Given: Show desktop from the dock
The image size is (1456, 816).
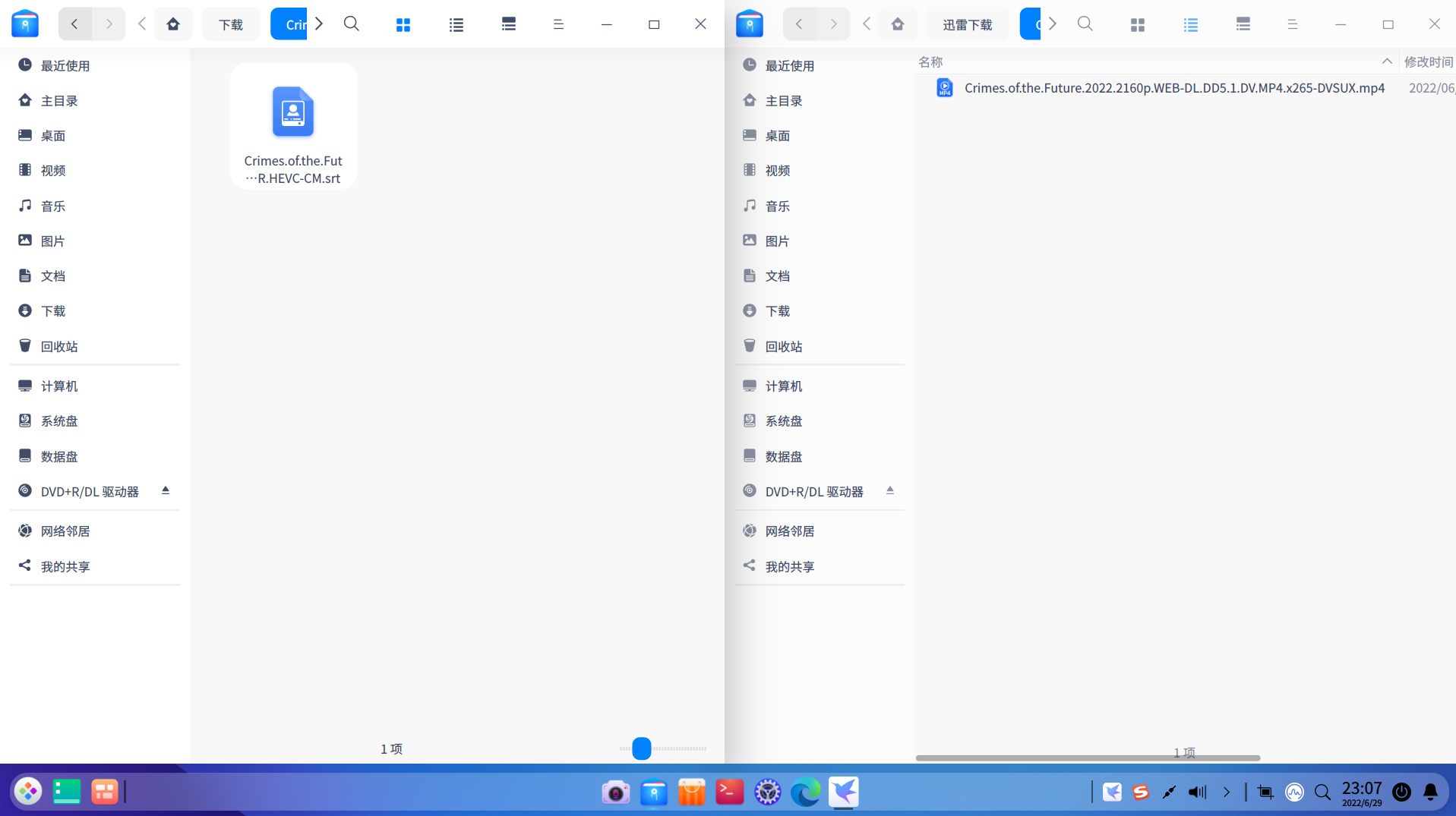Looking at the screenshot, I should pyautogui.click(x=67, y=792).
